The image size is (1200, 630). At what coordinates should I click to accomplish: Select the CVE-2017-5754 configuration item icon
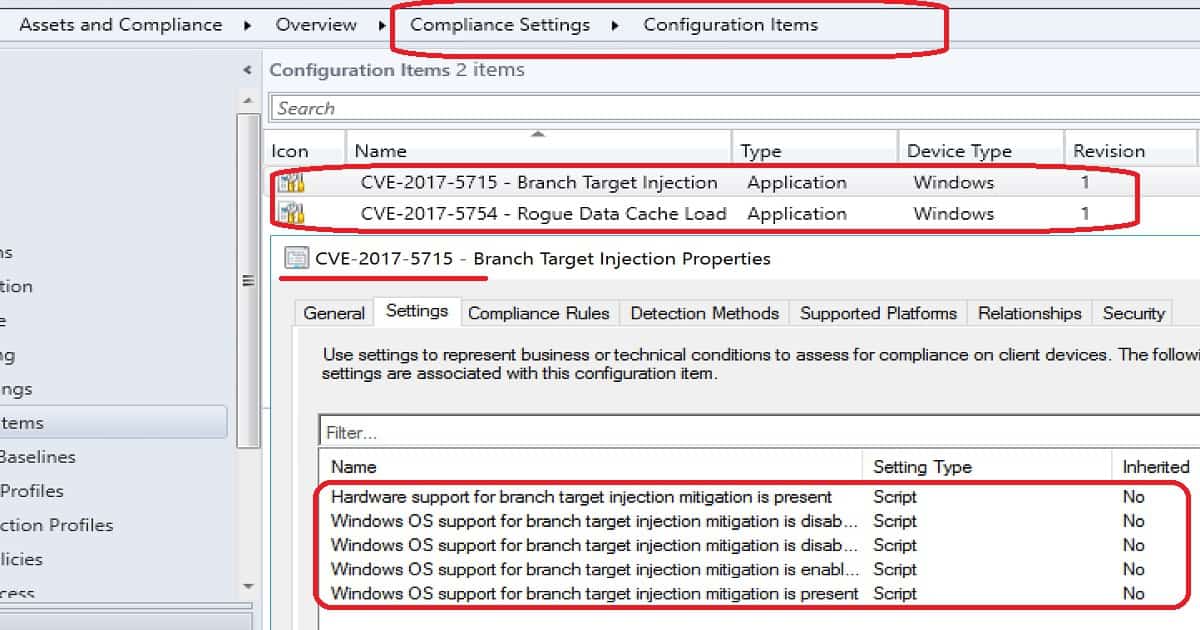[291, 214]
